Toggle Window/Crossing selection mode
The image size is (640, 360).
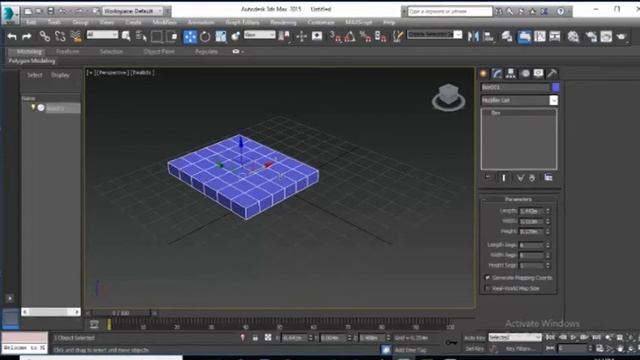[x=172, y=37]
